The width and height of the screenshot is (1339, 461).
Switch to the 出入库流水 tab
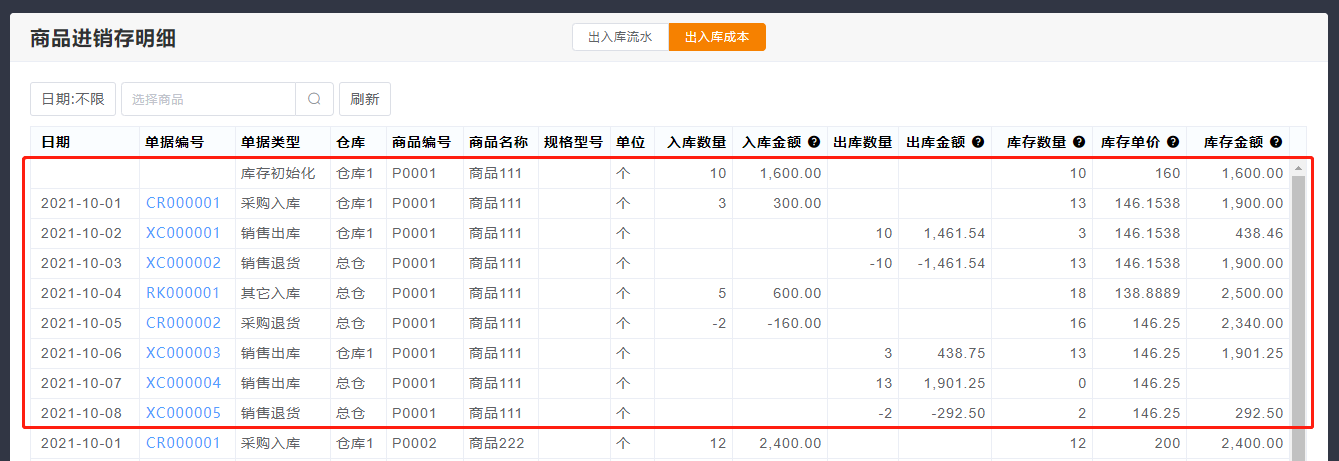[620, 37]
